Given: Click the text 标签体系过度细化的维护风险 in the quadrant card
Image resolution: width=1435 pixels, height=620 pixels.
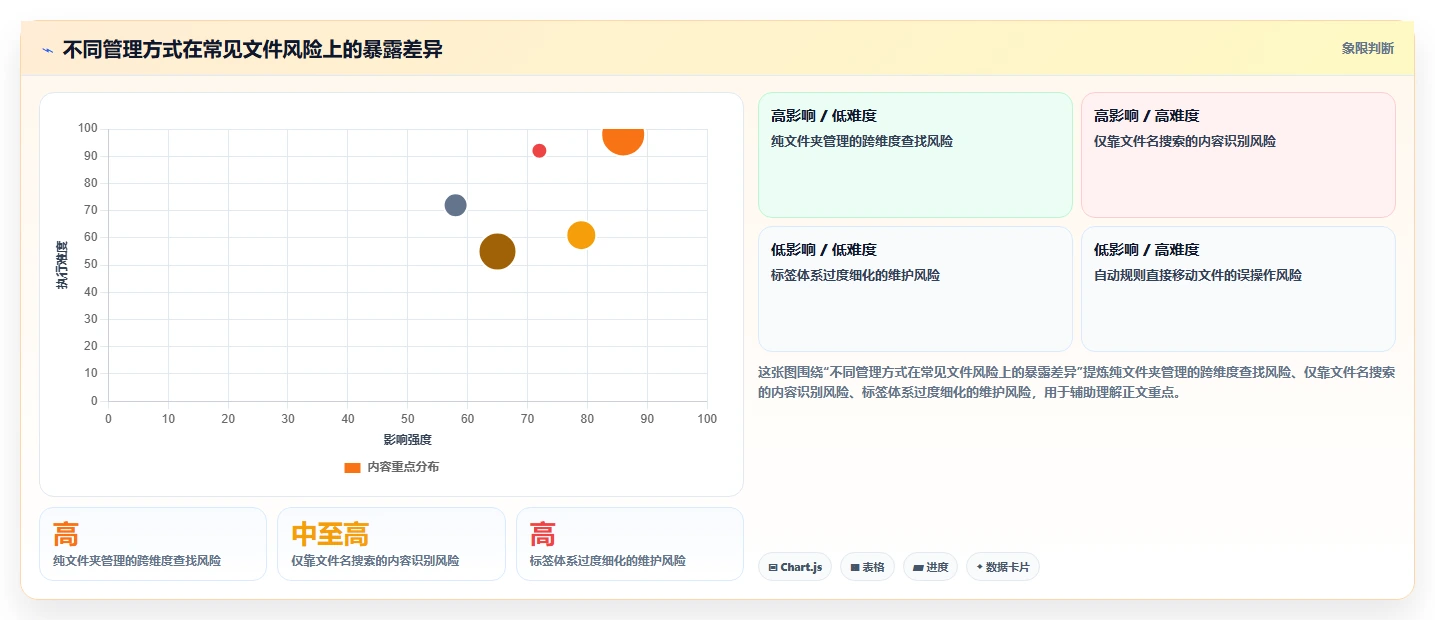Looking at the screenshot, I should pos(855,275).
